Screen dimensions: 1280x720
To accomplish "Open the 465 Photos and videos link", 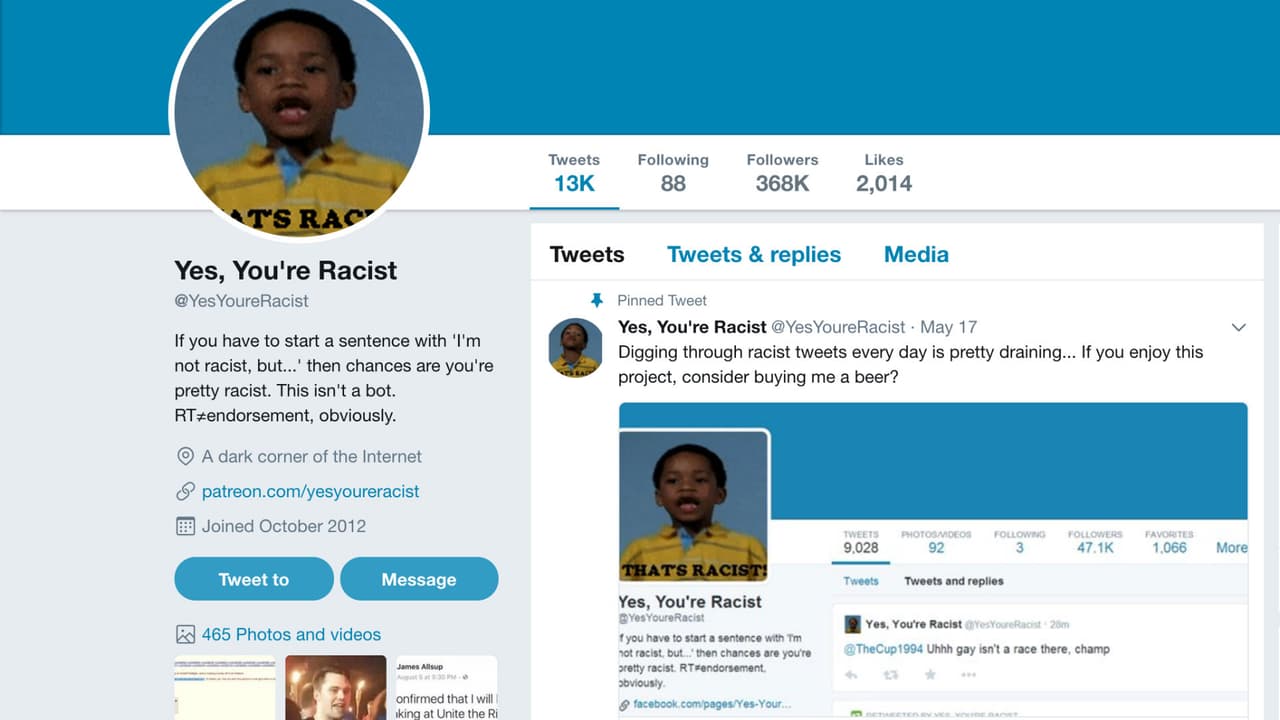I will click(291, 634).
